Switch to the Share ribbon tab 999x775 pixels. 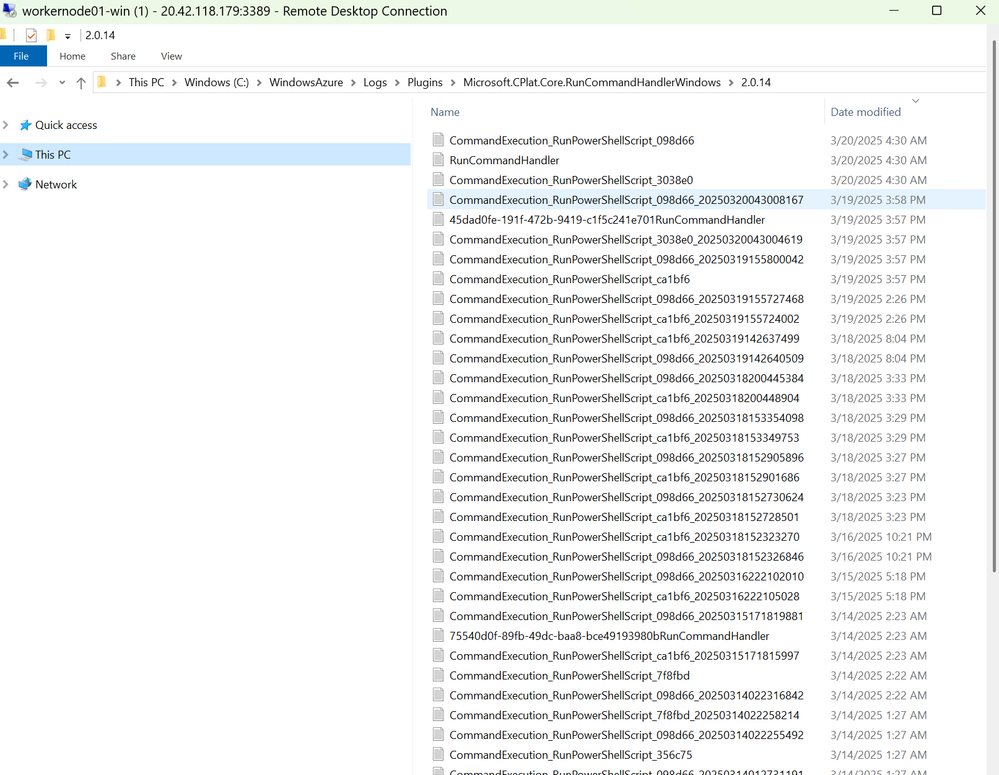click(123, 56)
